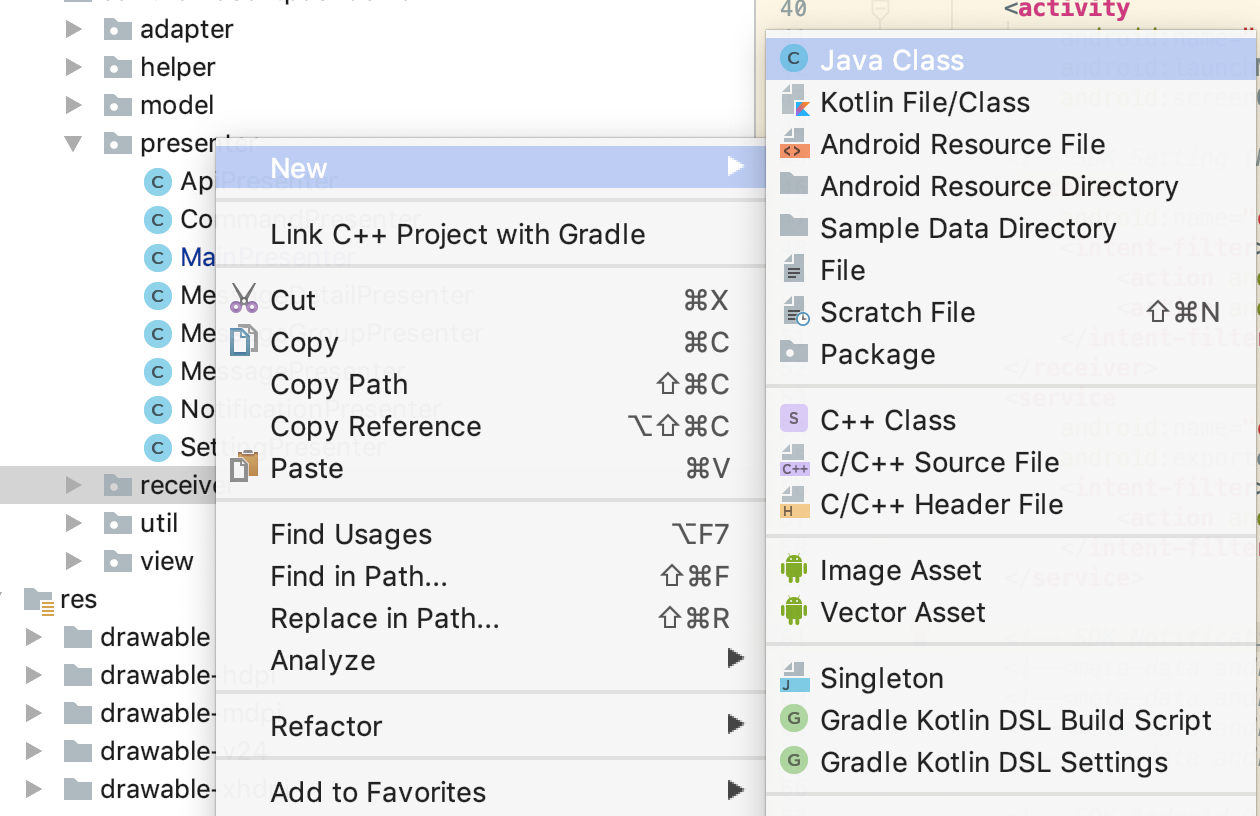Collapse the presenter package tree node

pyautogui.click(x=73, y=143)
